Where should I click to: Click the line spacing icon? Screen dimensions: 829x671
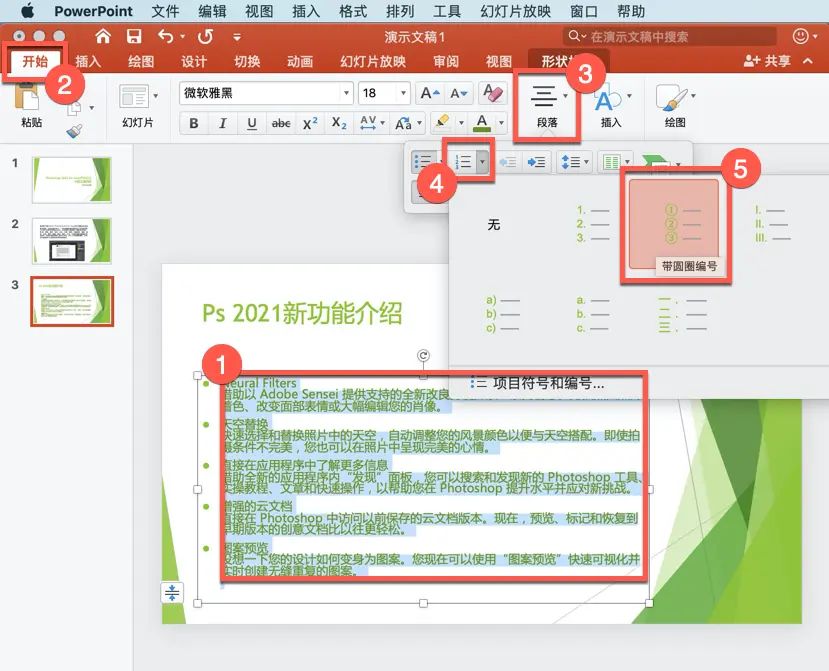pos(570,162)
